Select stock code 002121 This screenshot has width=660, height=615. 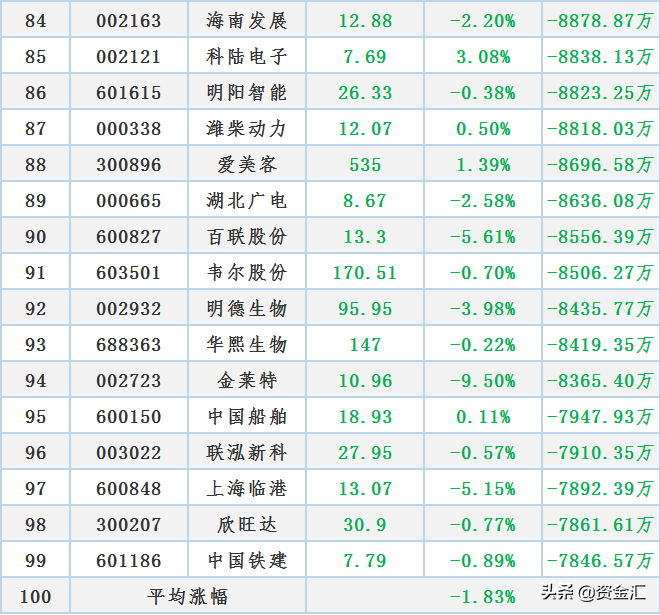129,57
